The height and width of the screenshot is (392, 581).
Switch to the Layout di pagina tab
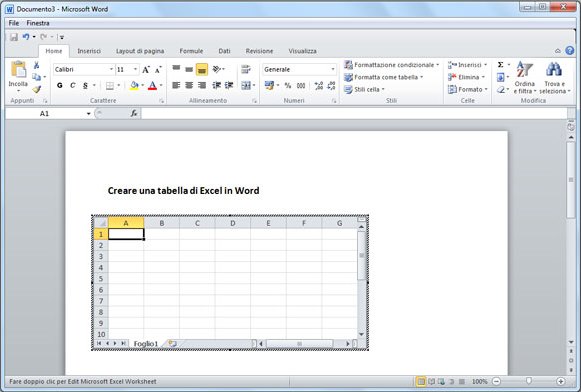click(x=140, y=51)
